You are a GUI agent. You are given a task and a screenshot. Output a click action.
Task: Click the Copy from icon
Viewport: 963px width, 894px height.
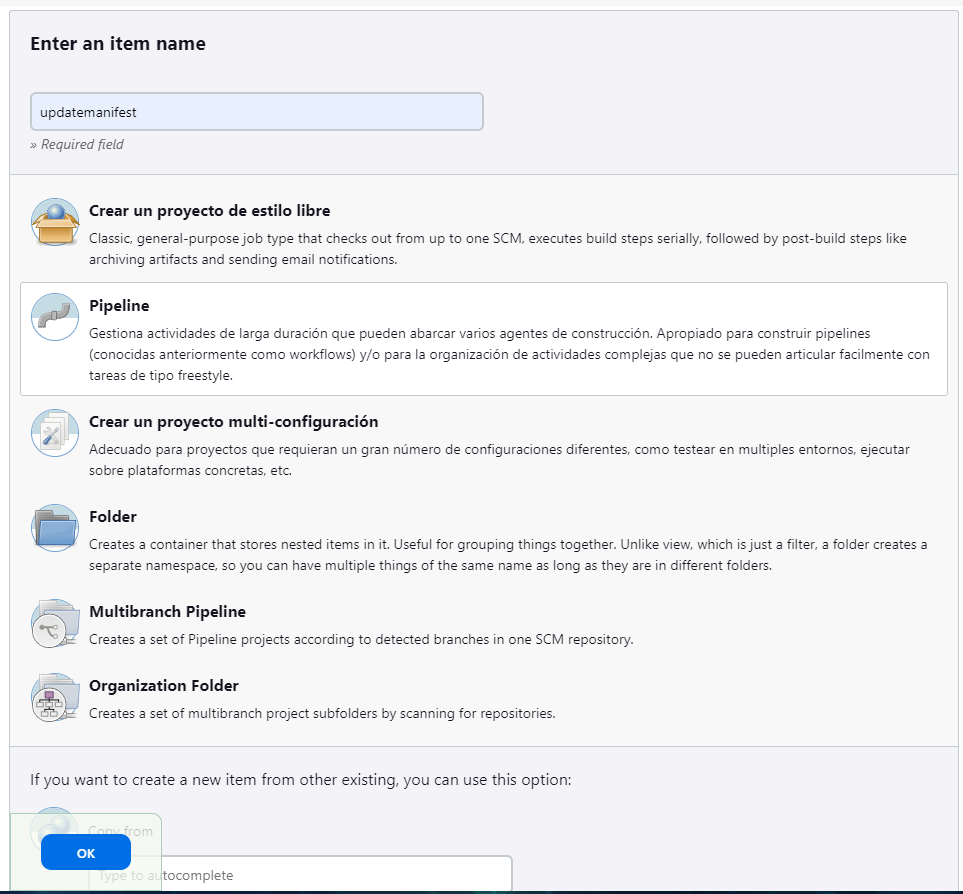tap(55, 830)
